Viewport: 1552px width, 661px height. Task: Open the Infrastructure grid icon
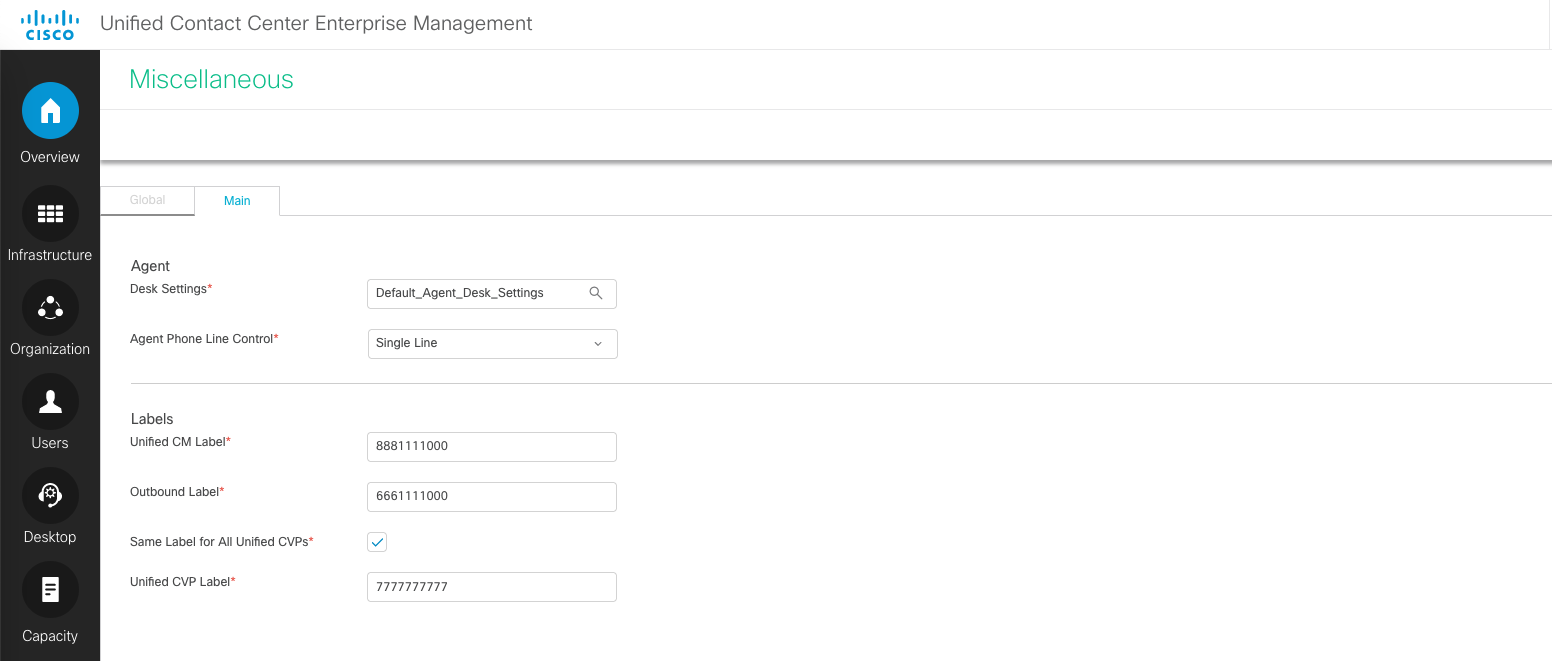coord(50,213)
